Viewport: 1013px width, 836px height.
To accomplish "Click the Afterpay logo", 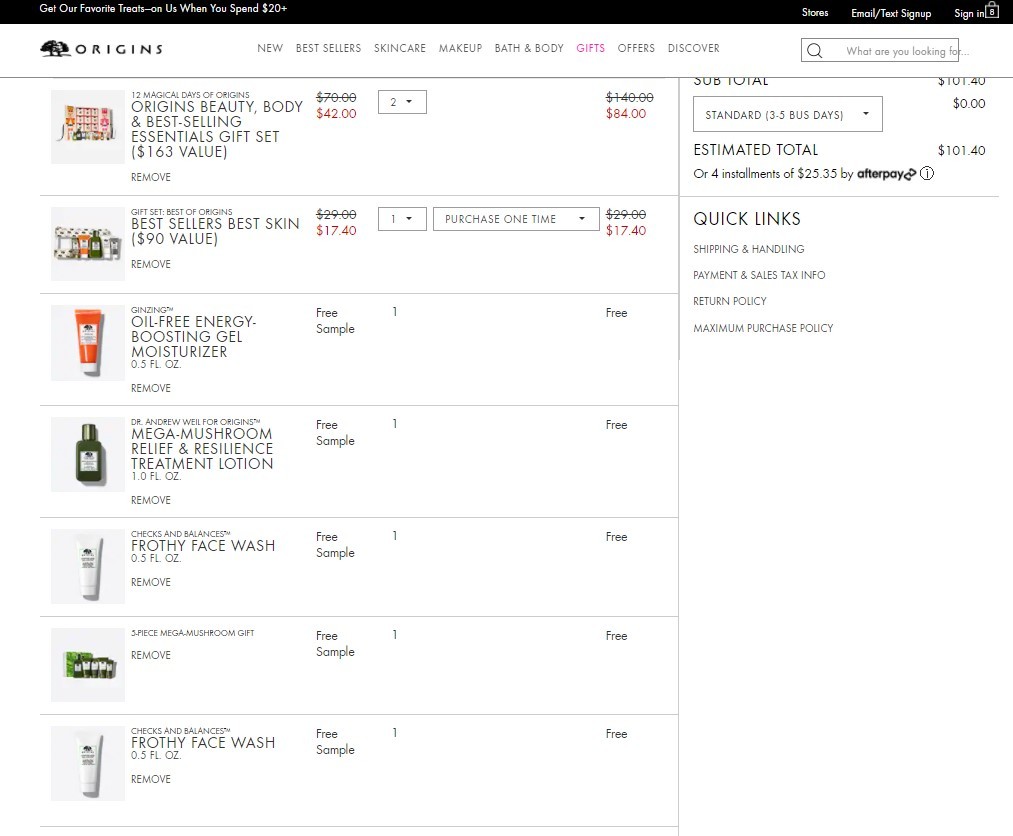I will (x=886, y=174).
